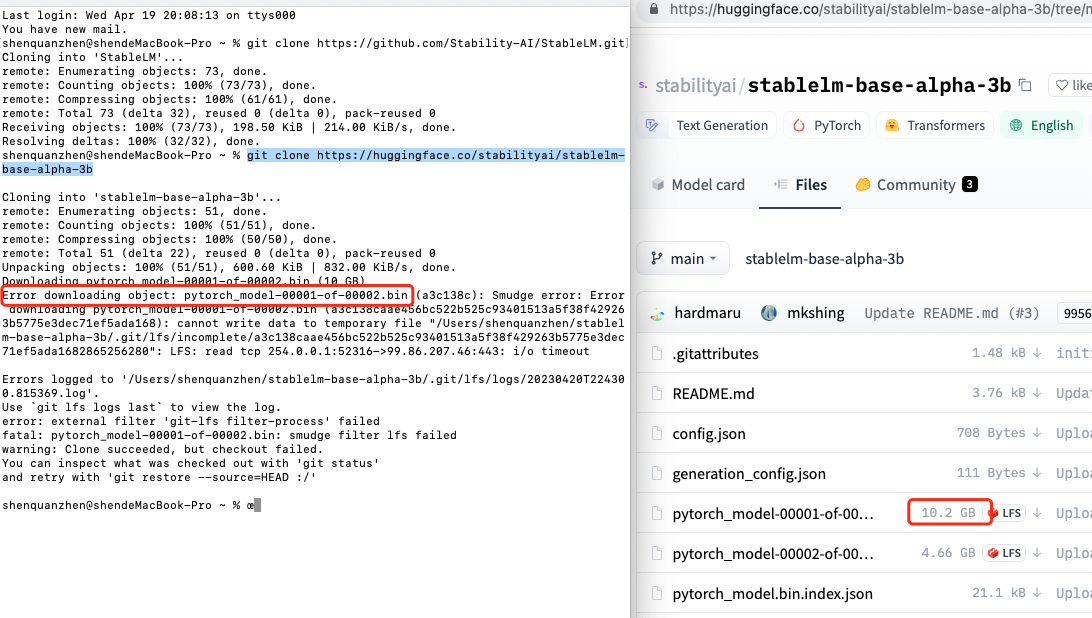1092x618 pixels.
Task: Click the PyTorch flame icon
Action: tap(799, 125)
